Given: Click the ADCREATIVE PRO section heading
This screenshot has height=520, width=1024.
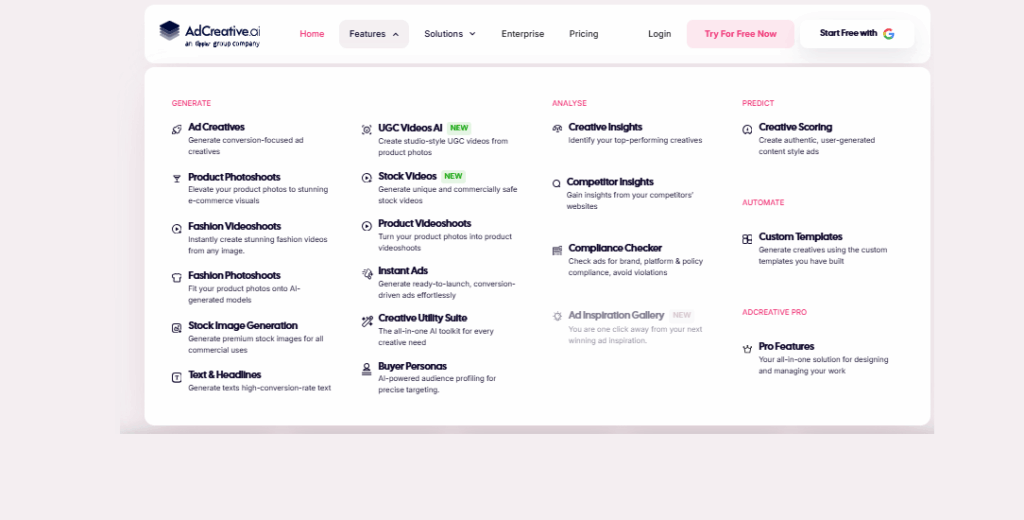Looking at the screenshot, I should point(775,312).
